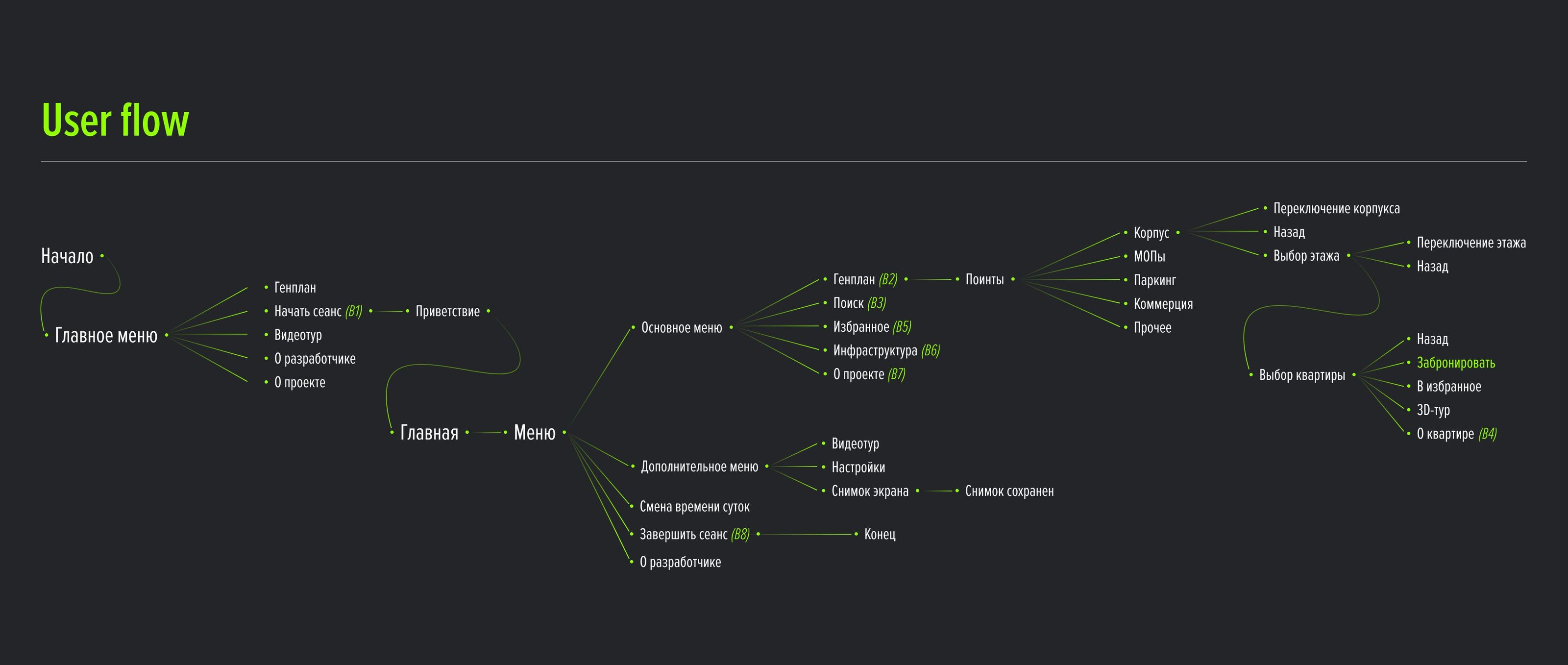The width and height of the screenshot is (1568, 665).
Task: Click "Завершить сеанс (B8)" item
Action: (x=694, y=535)
